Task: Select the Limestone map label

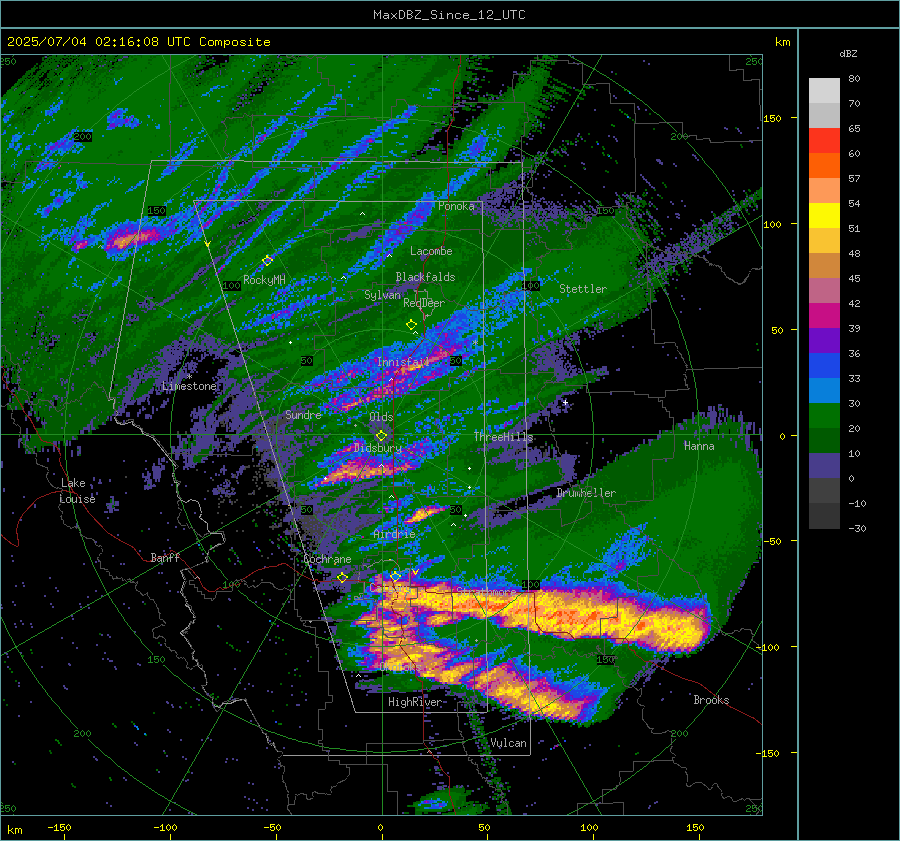Action: point(189,386)
